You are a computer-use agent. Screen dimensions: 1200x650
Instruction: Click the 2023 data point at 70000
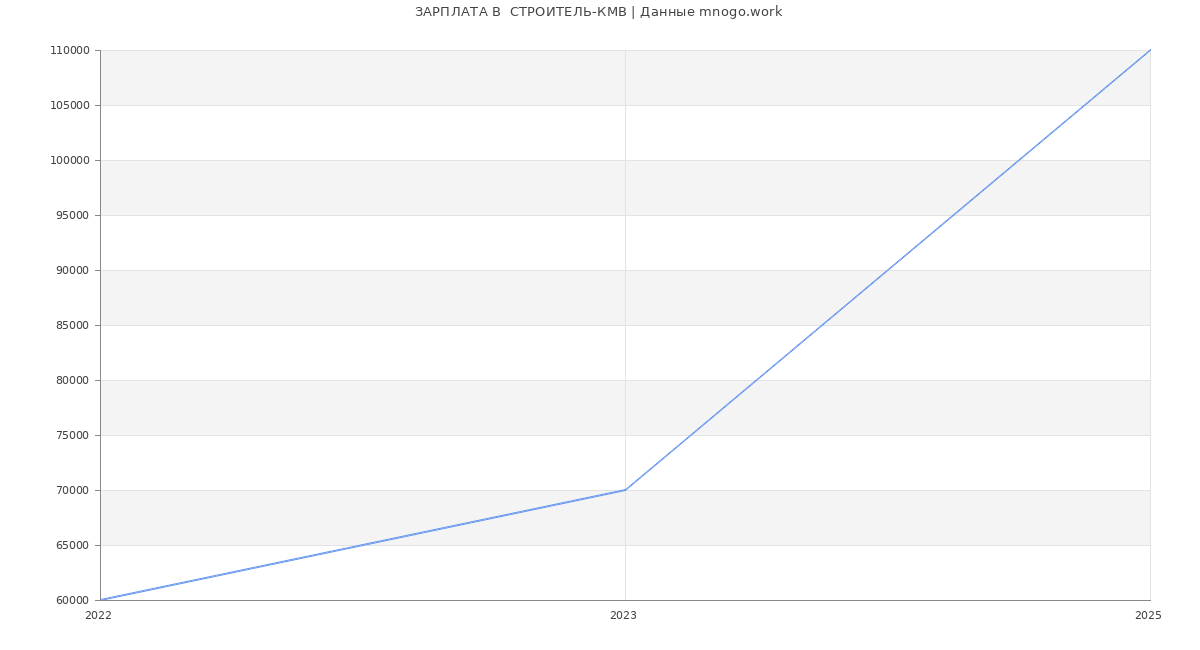coord(625,490)
